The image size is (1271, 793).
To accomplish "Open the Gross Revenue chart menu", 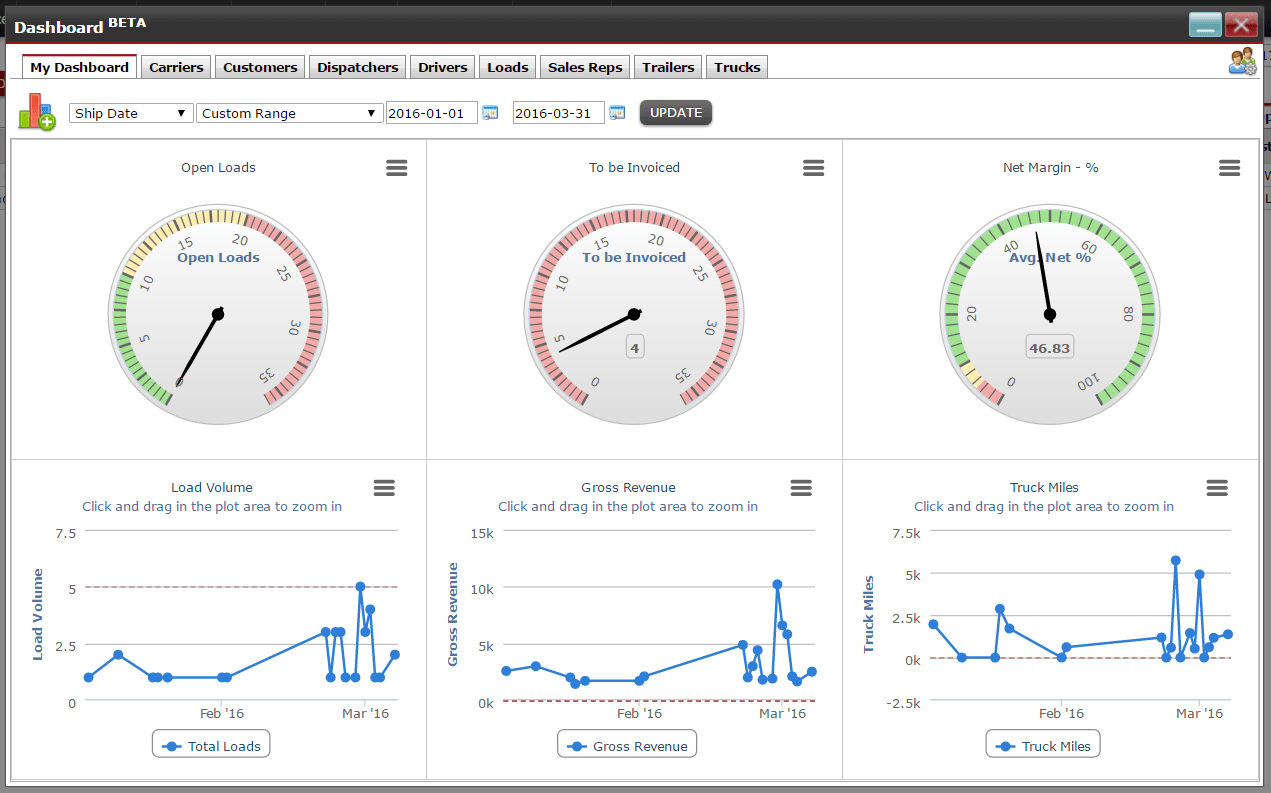I will point(800,488).
